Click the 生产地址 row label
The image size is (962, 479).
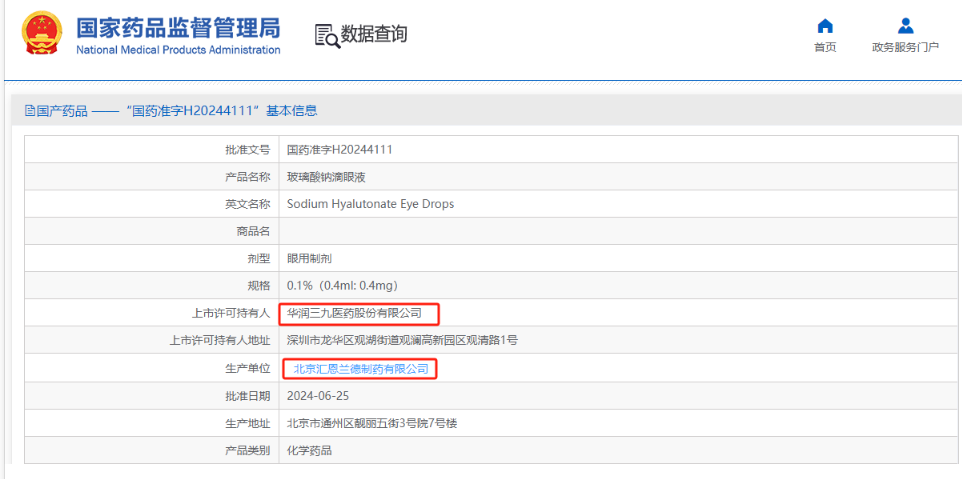pyautogui.click(x=247, y=423)
